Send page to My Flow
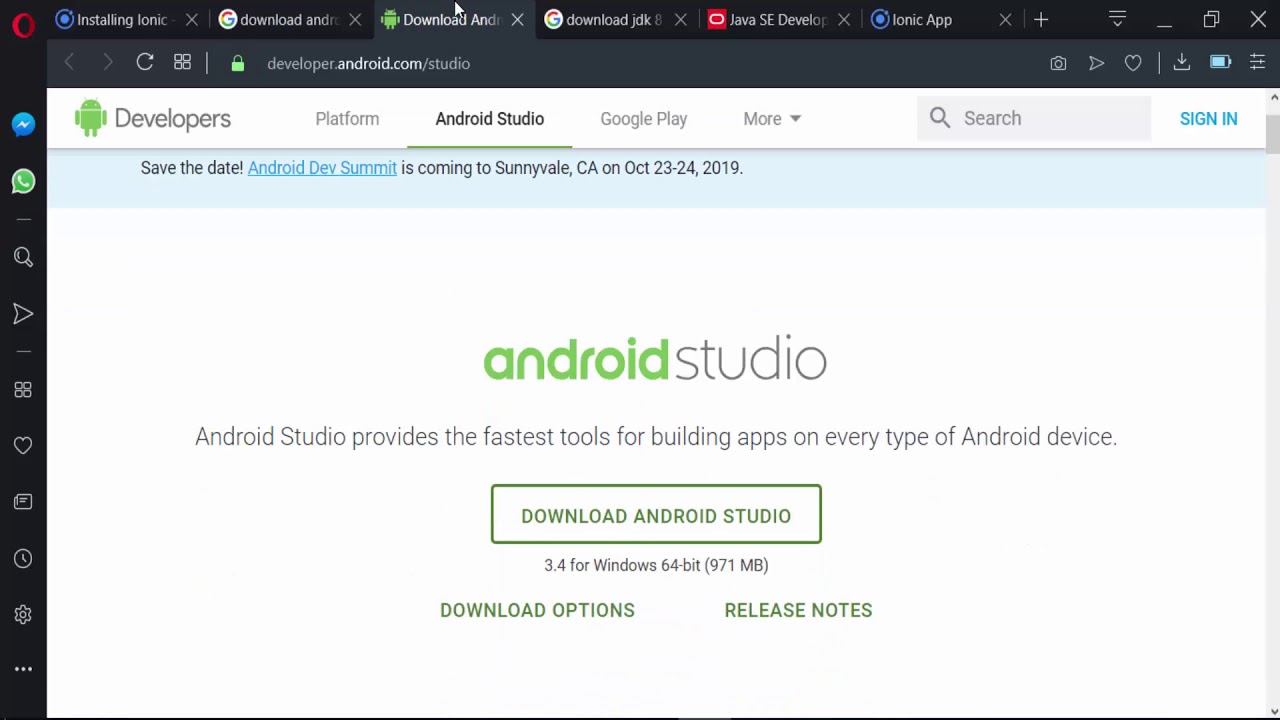The image size is (1280, 720). click(1096, 63)
